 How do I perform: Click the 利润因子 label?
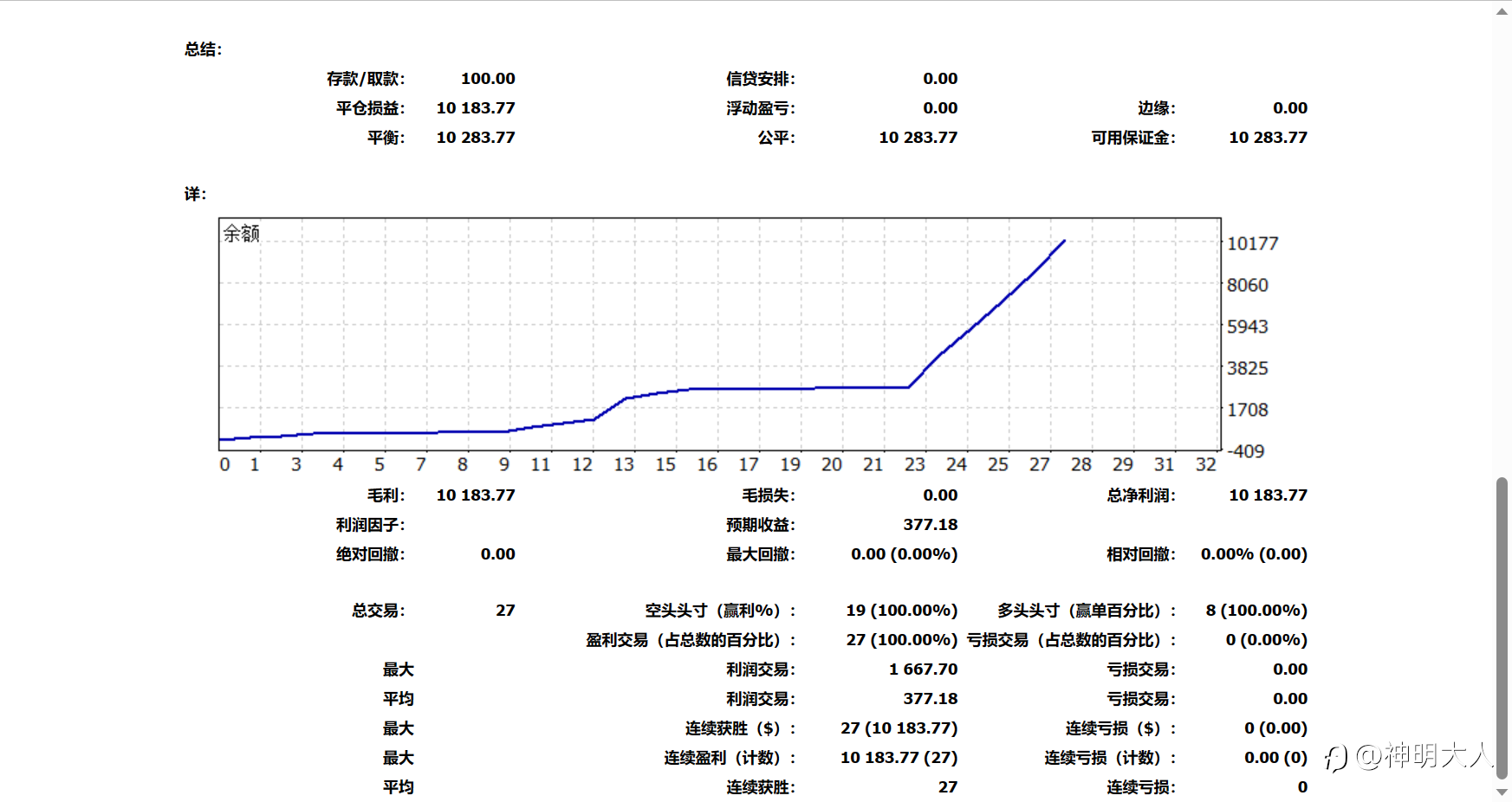(x=371, y=525)
